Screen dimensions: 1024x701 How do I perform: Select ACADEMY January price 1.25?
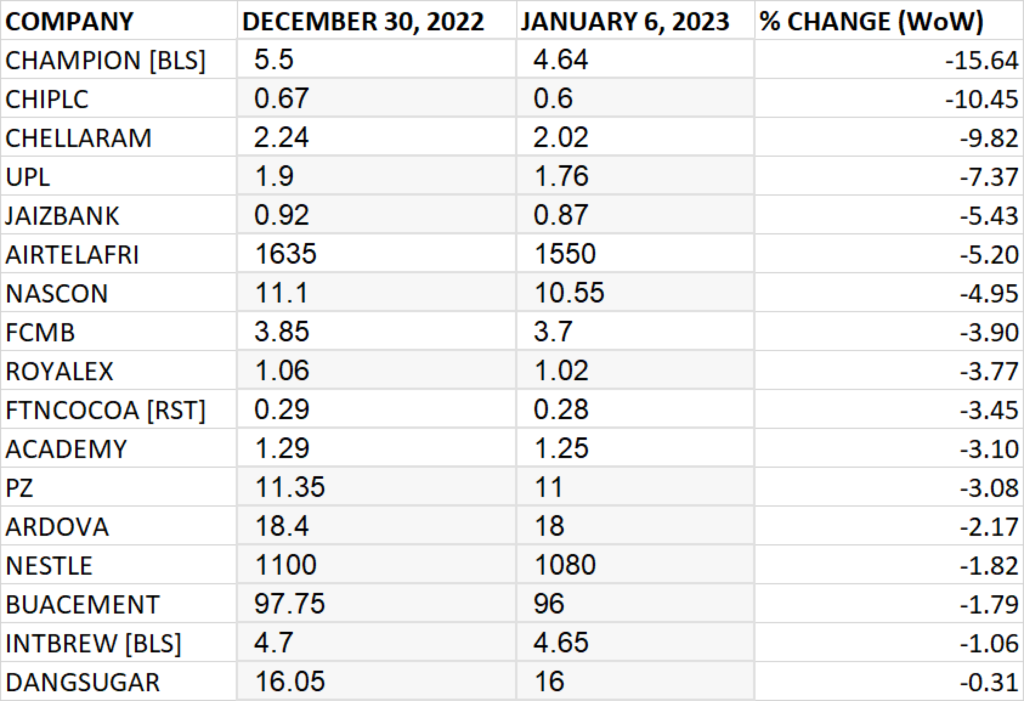[x=635, y=448]
